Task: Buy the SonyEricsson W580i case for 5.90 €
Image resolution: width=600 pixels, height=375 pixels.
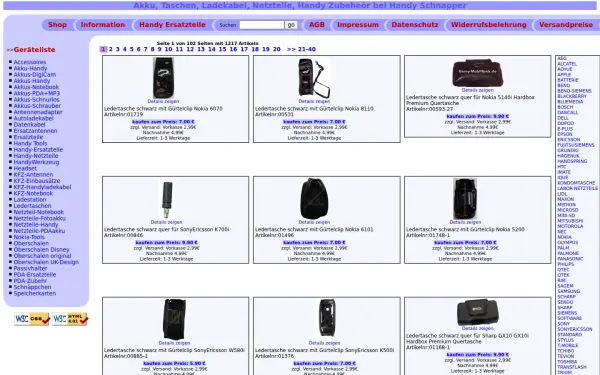Action: click(x=174, y=363)
